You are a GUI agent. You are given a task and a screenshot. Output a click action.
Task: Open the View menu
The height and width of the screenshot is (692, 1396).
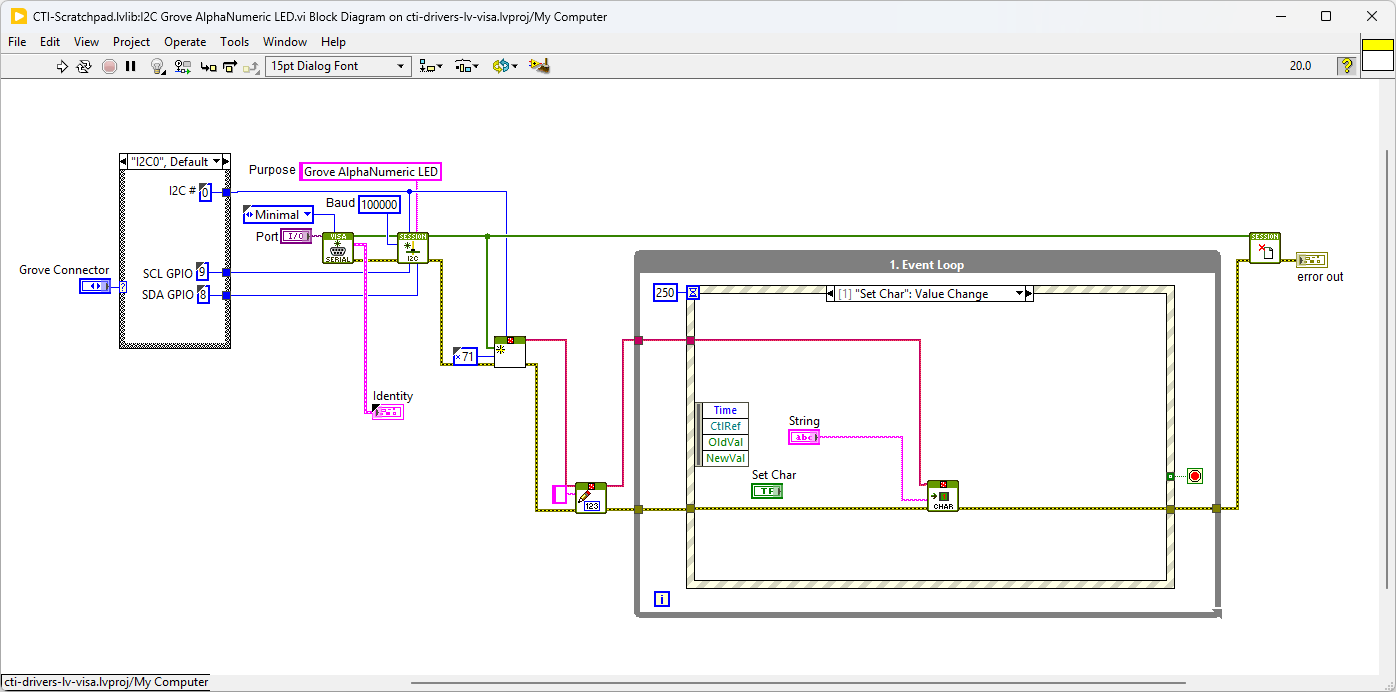point(86,42)
